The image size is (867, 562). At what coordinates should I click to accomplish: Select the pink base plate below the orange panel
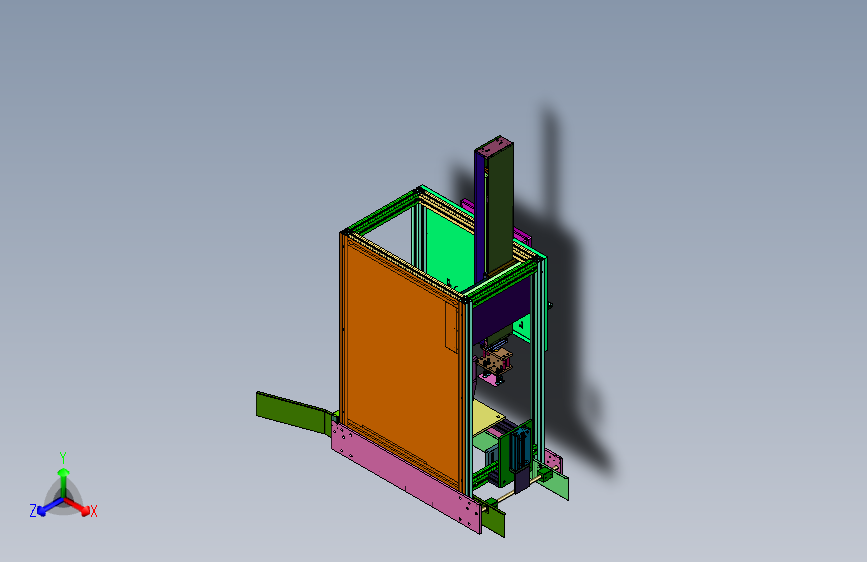pos(405,477)
